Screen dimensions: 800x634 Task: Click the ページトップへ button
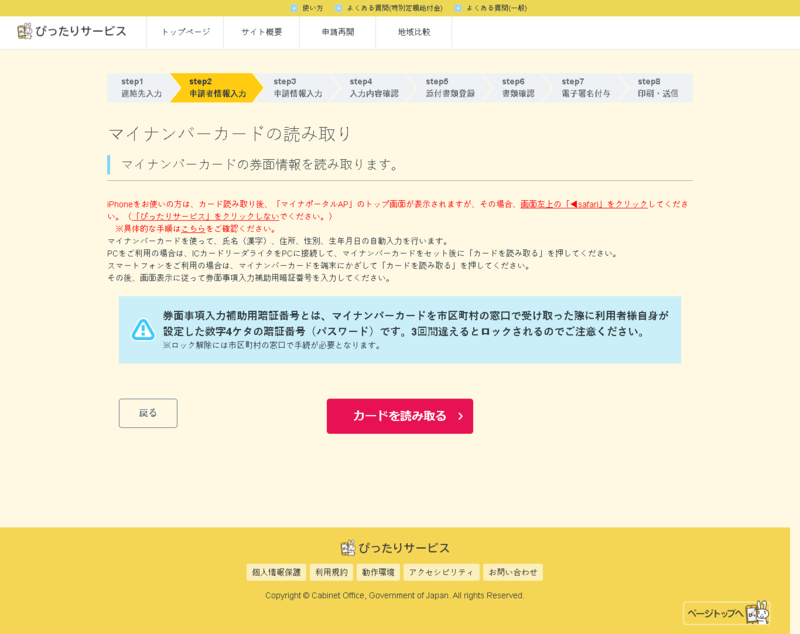click(726, 613)
